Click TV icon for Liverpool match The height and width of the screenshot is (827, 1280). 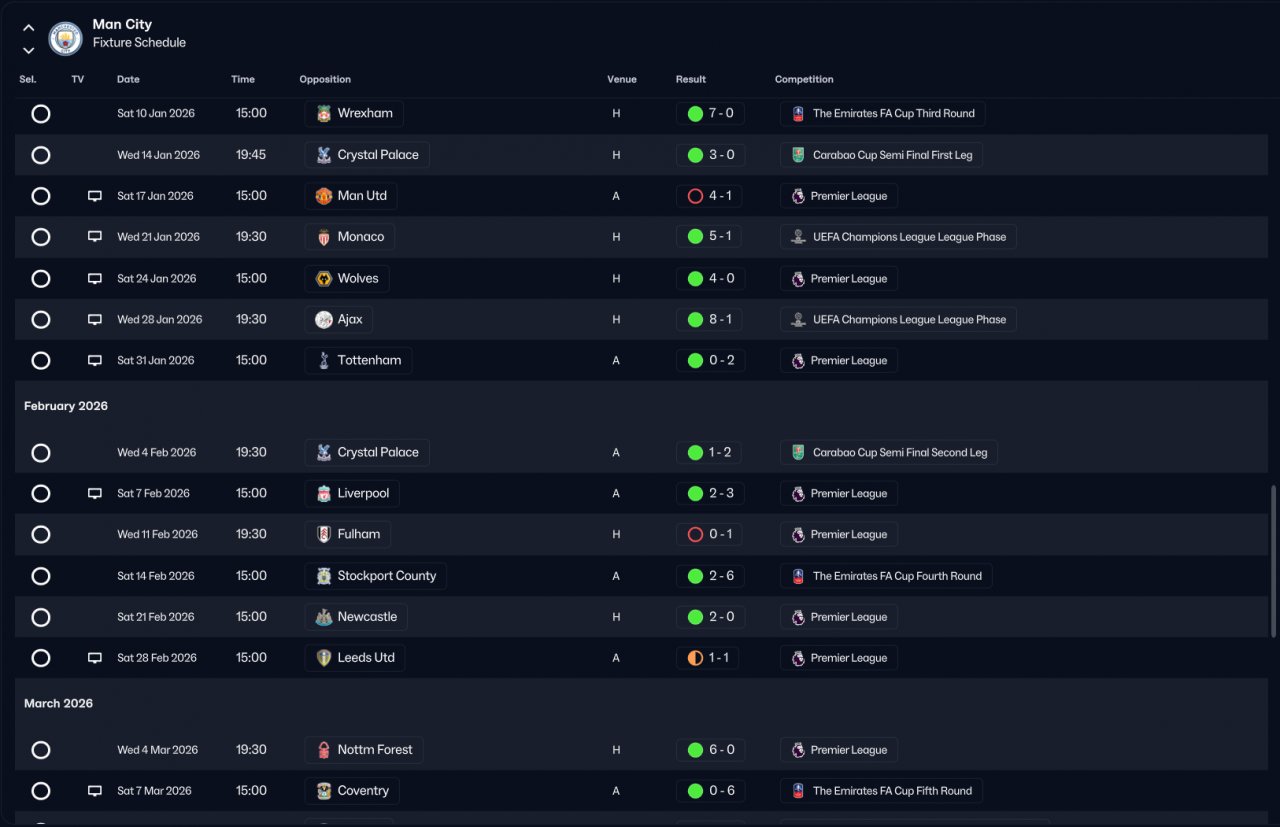click(x=95, y=494)
